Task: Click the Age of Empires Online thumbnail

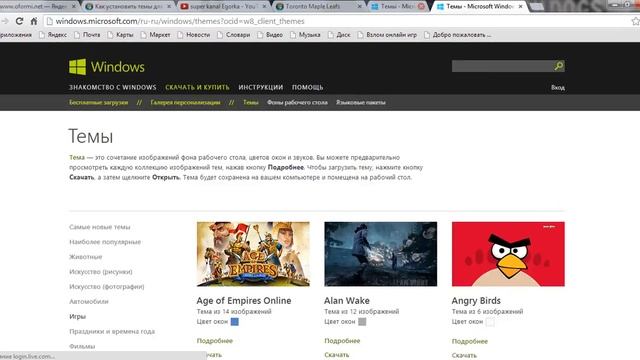Action: click(253, 254)
